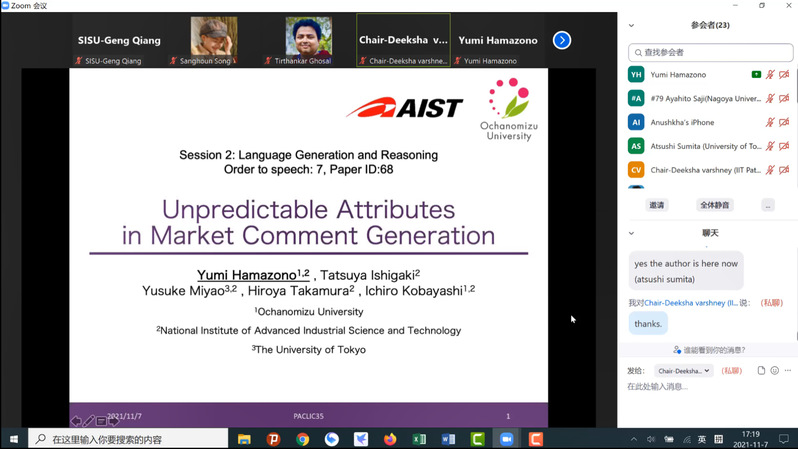Screen dimensions: 798x449
Task: Show next page of video thumbnails
Action: pyautogui.click(x=562, y=40)
